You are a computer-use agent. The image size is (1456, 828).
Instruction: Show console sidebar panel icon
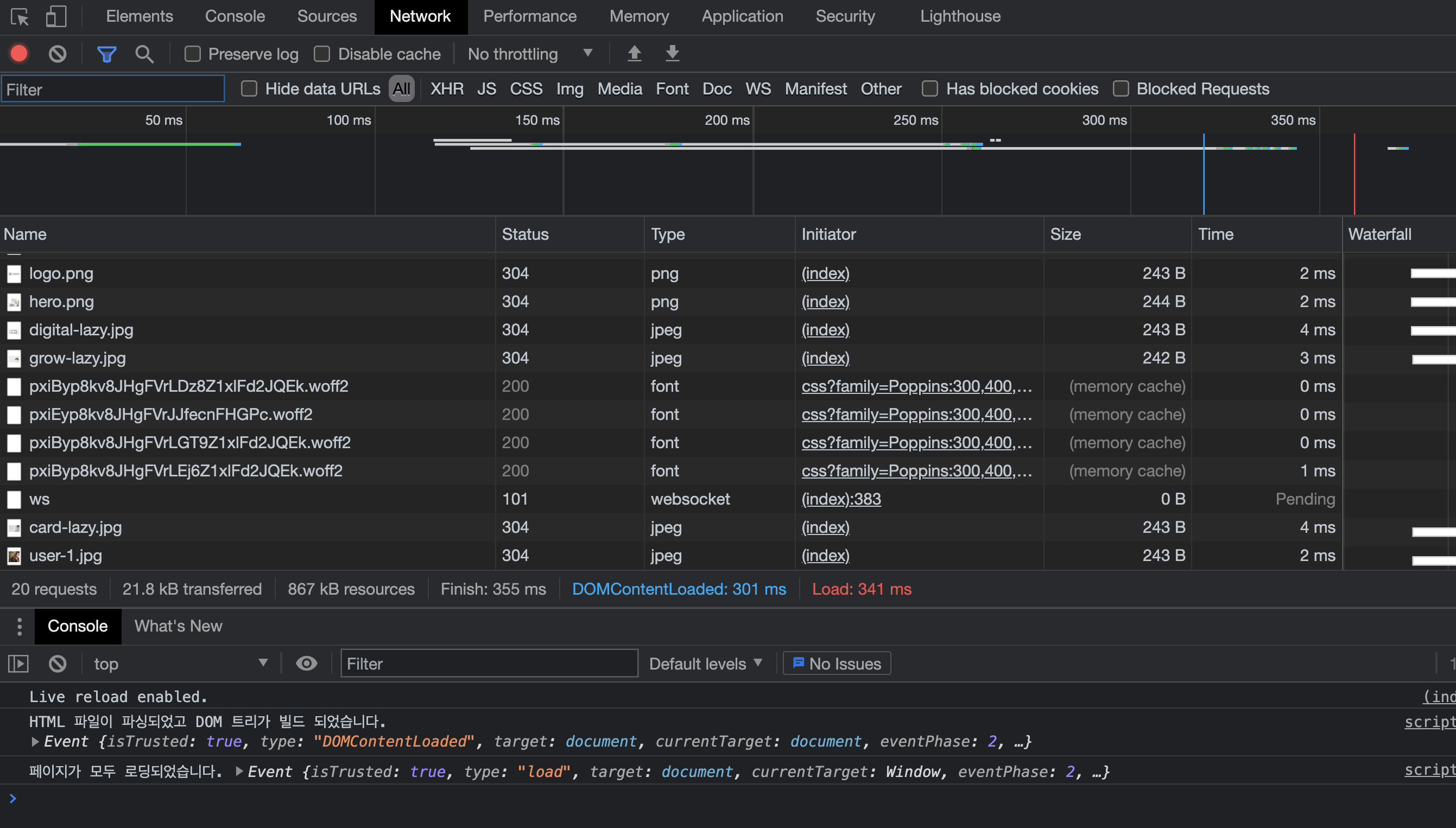click(x=18, y=663)
